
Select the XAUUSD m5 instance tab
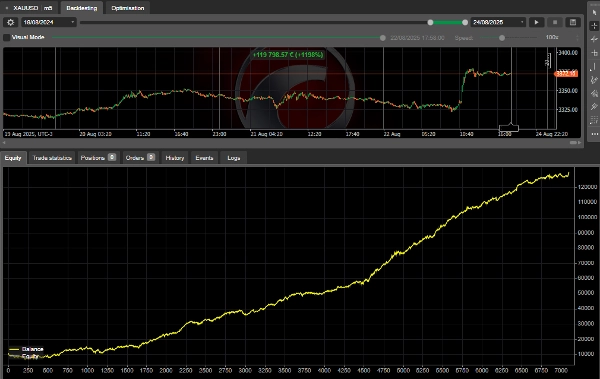click(29, 8)
